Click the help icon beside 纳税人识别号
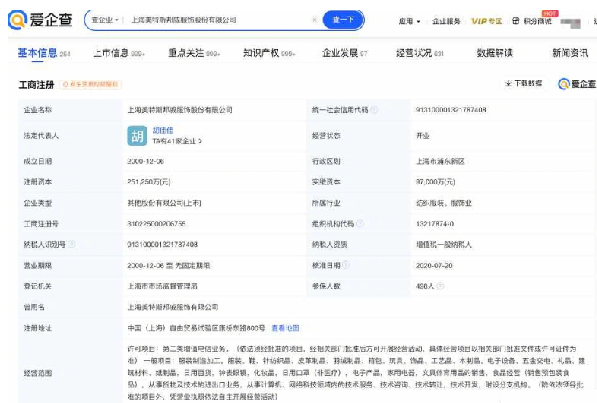This screenshot has height=403, width=597. click(71, 244)
